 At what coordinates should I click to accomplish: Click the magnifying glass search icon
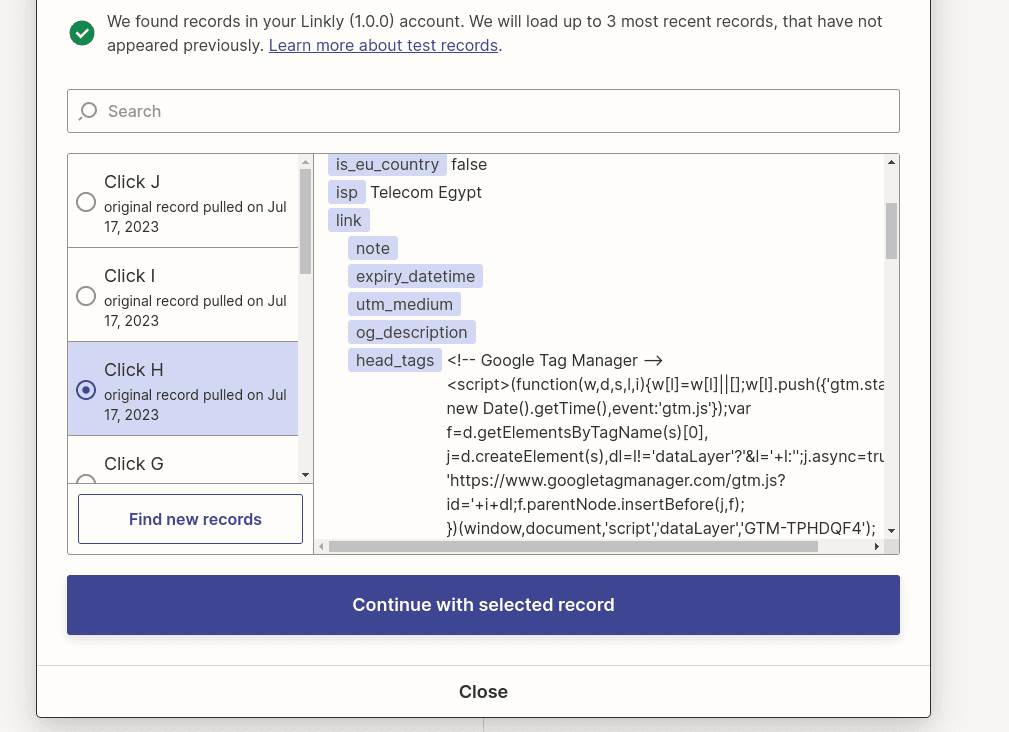[x=88, y=111]
